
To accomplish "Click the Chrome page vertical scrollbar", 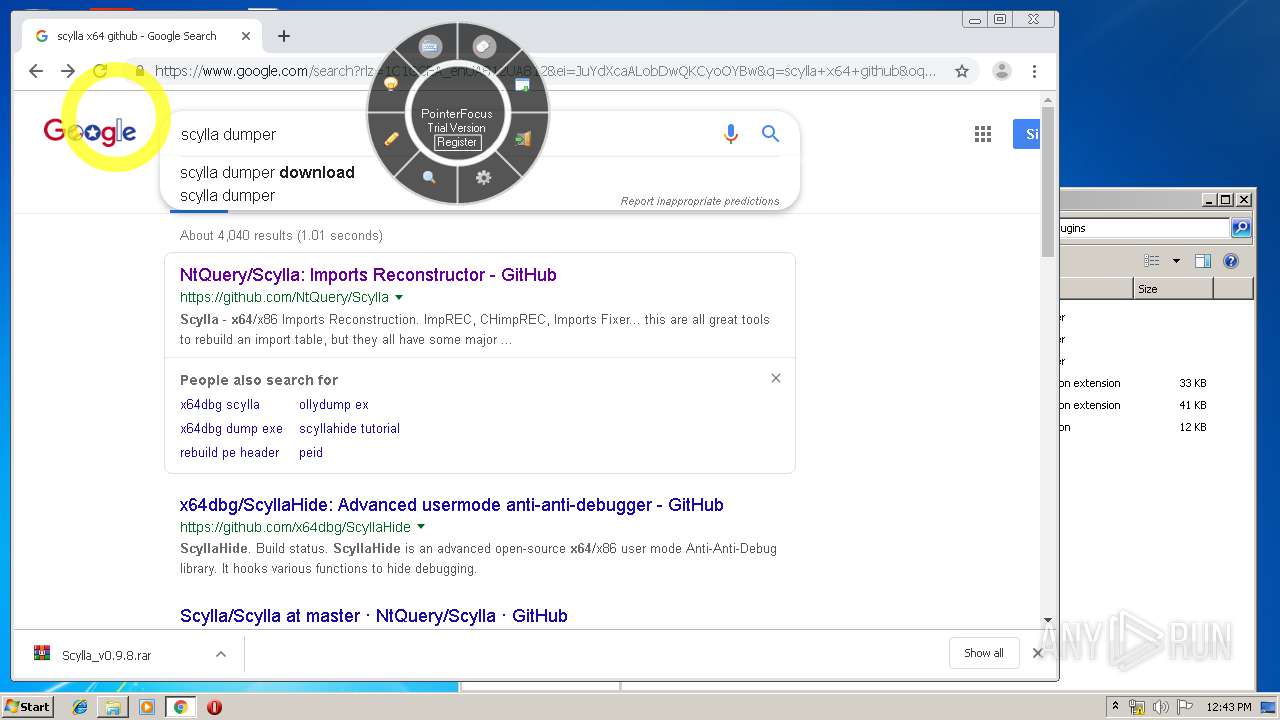I will pyautogui.click(x=1048, y=183).
